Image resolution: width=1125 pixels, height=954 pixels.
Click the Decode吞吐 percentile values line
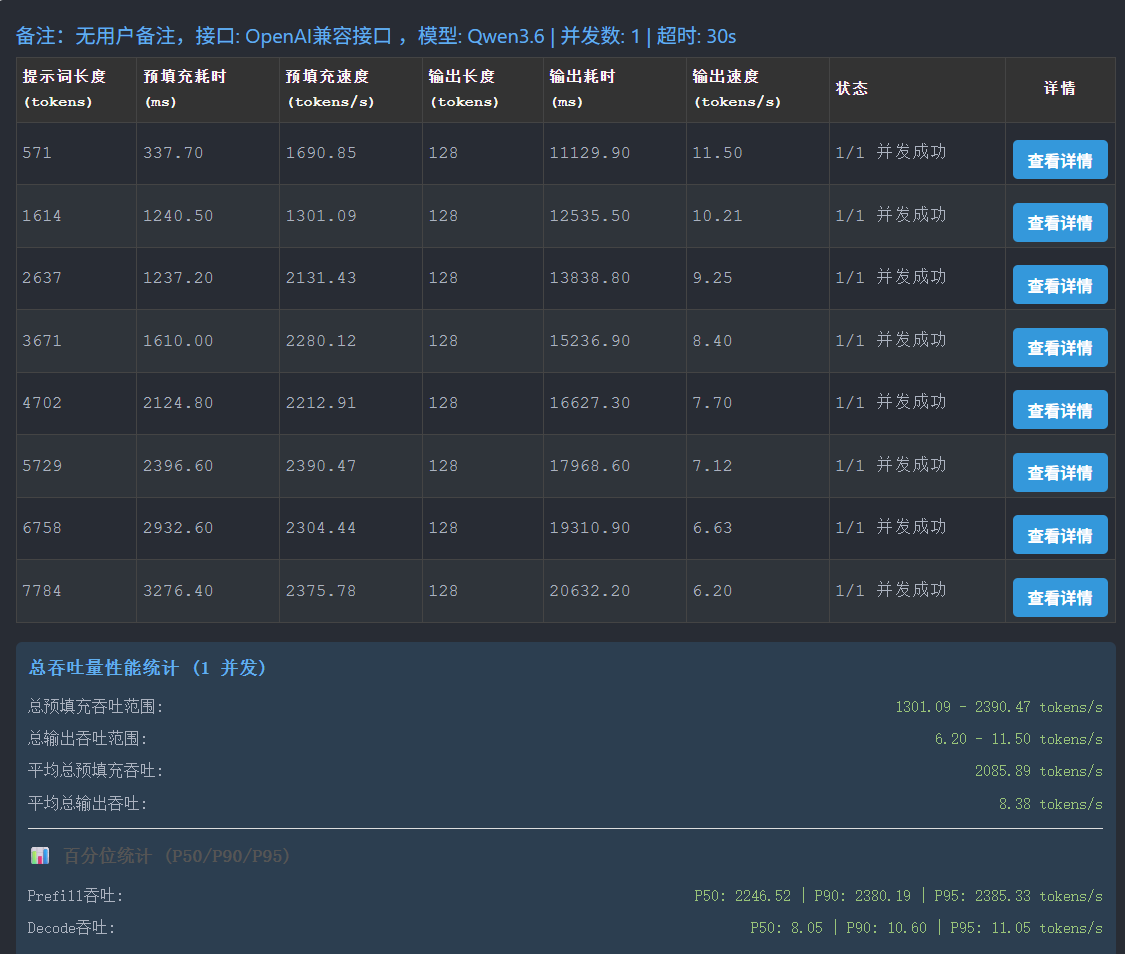click(x=926, y=928)
